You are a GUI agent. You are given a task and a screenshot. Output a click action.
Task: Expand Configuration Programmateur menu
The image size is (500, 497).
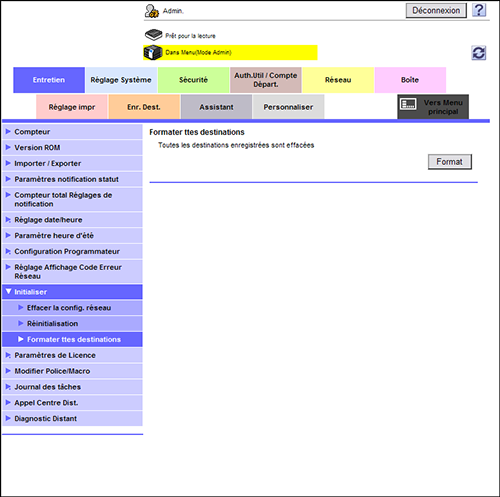pyautogui.click(x=72, y=251)
